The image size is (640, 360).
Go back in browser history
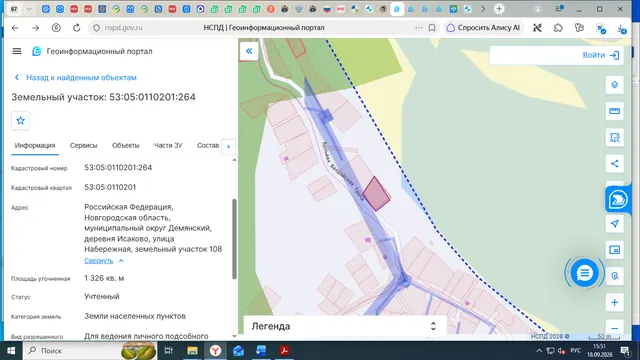[x=15, y=28]
